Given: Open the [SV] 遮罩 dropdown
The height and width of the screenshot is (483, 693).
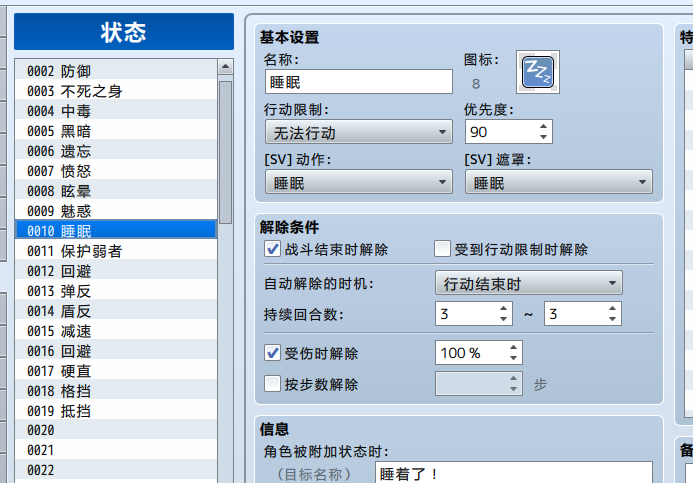Looking at the screenshot, I should coord(559,182).
